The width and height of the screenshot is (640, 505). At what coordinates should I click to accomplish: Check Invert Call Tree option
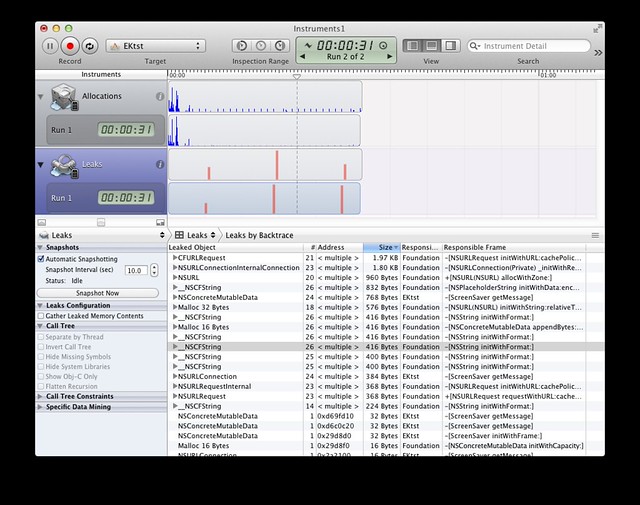[41, 347]
